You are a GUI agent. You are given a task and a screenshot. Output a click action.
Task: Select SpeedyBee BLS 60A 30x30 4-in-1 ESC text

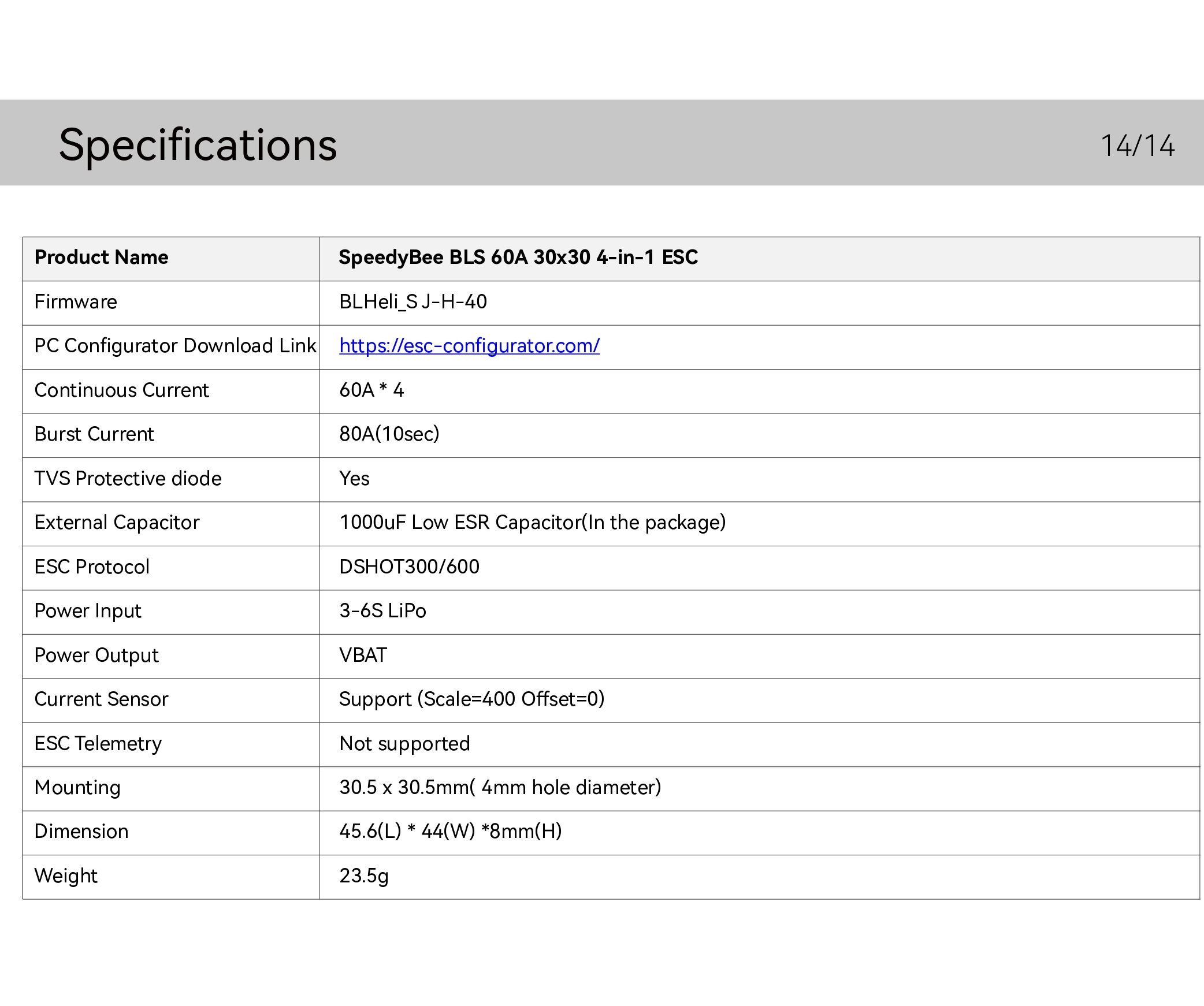point(518,257)
